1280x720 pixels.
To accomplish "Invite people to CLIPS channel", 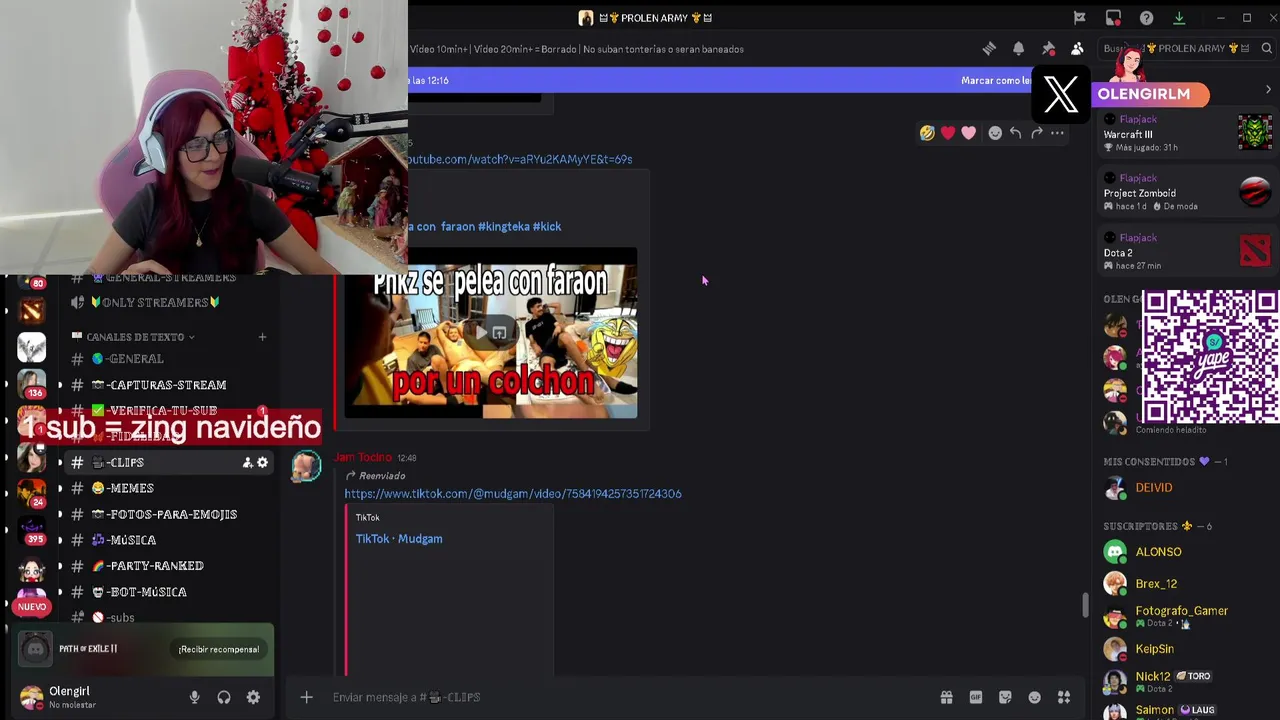I will 247,462.
